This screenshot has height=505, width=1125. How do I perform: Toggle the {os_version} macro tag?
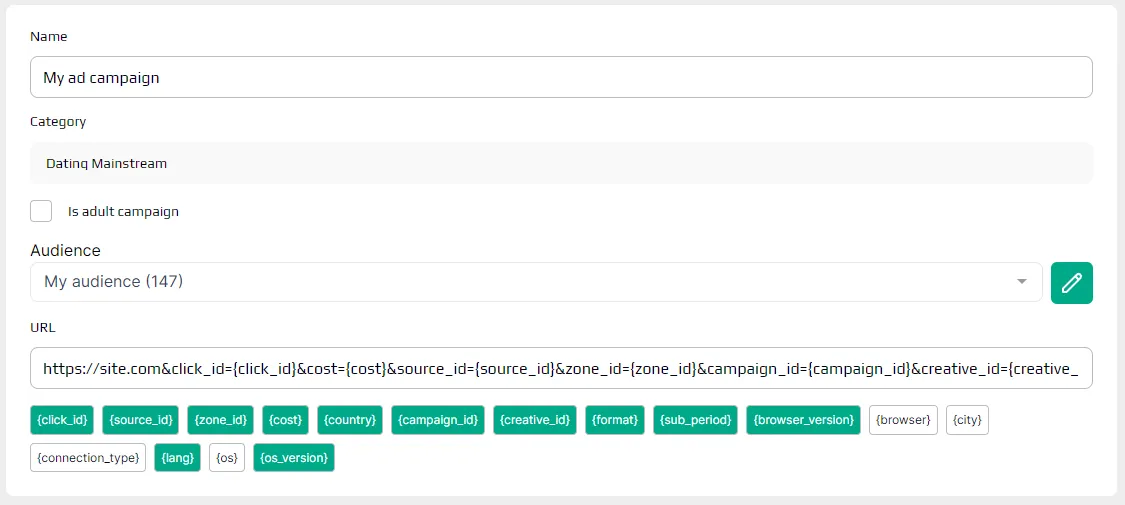pos(293,458)
